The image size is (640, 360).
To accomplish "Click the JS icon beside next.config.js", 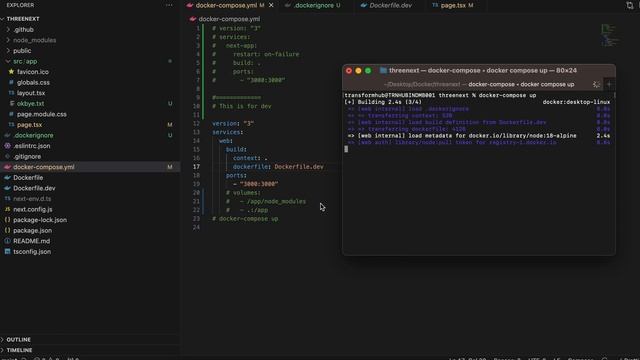I will pyautogui.click(x=7, y=209).
